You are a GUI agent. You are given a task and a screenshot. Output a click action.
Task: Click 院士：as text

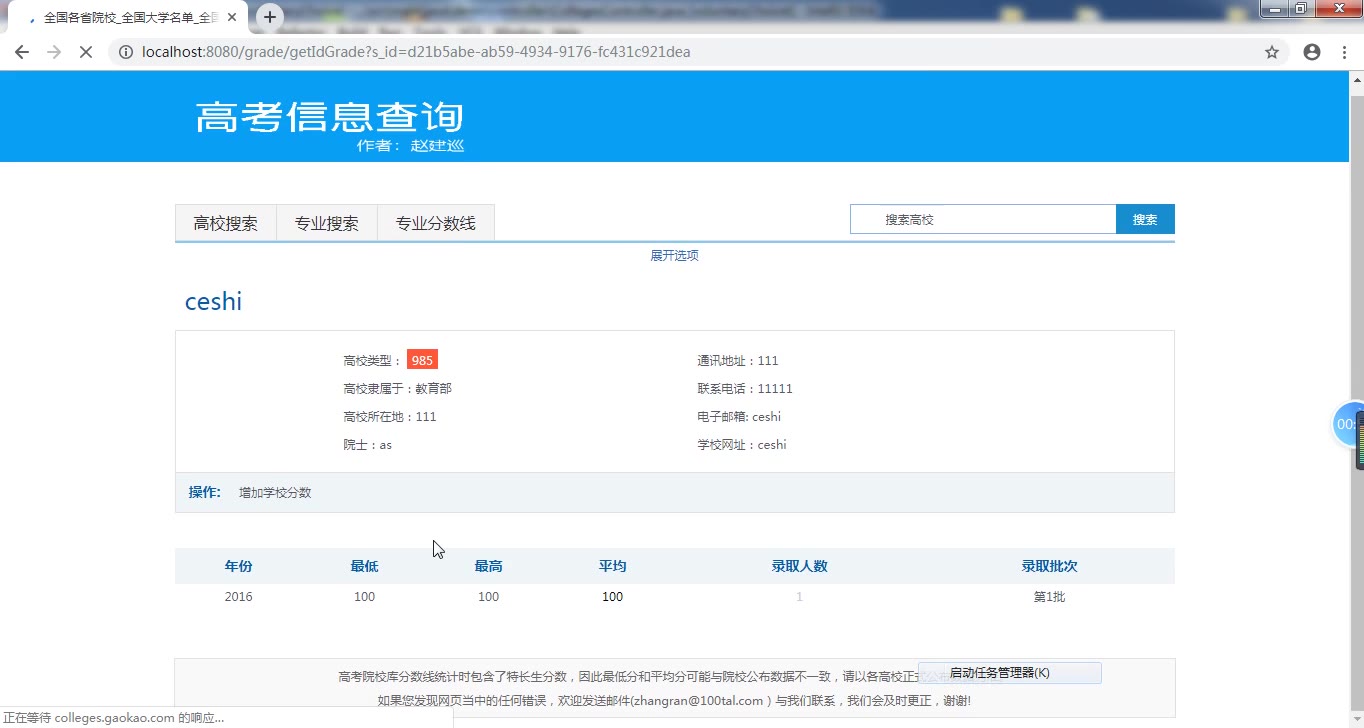[x=367, y=445]
